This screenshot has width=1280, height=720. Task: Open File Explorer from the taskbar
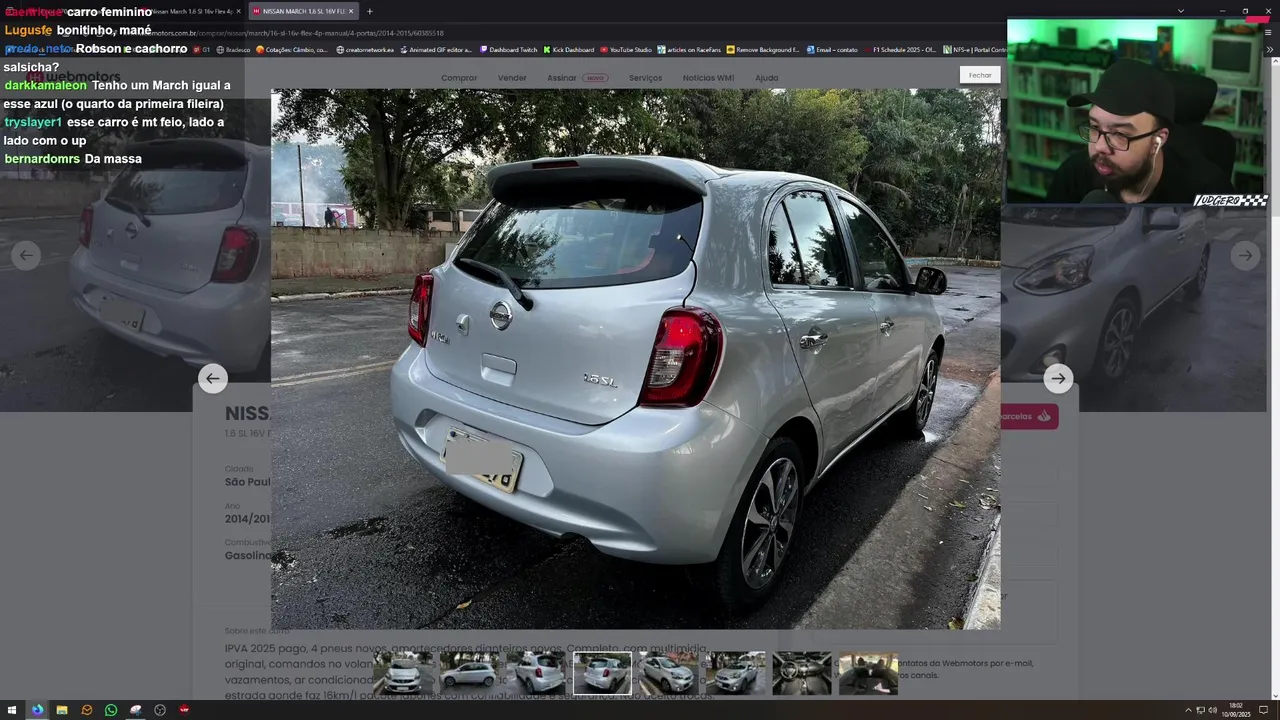click(62, 710)
